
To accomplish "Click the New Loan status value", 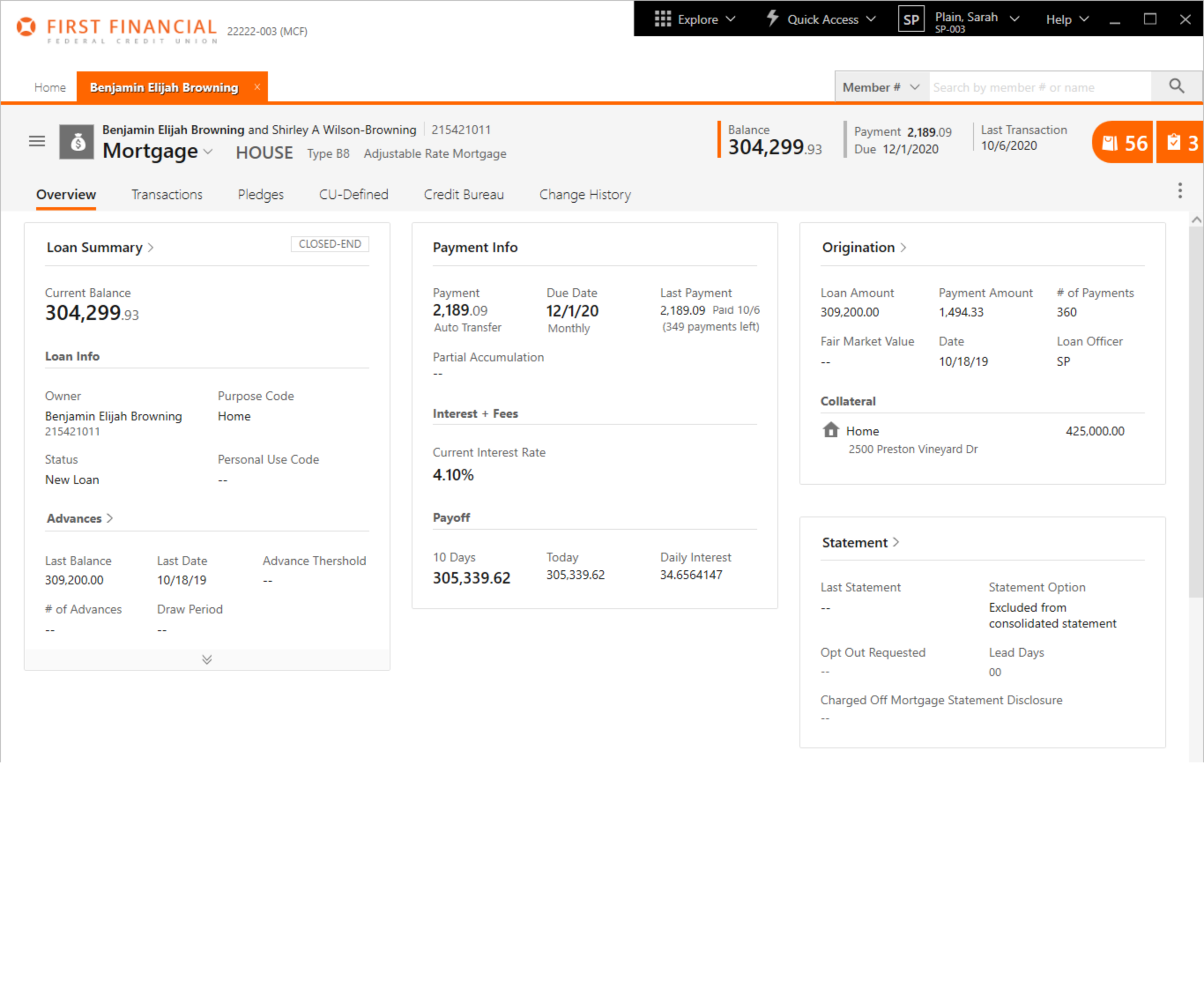I will 72,480.
